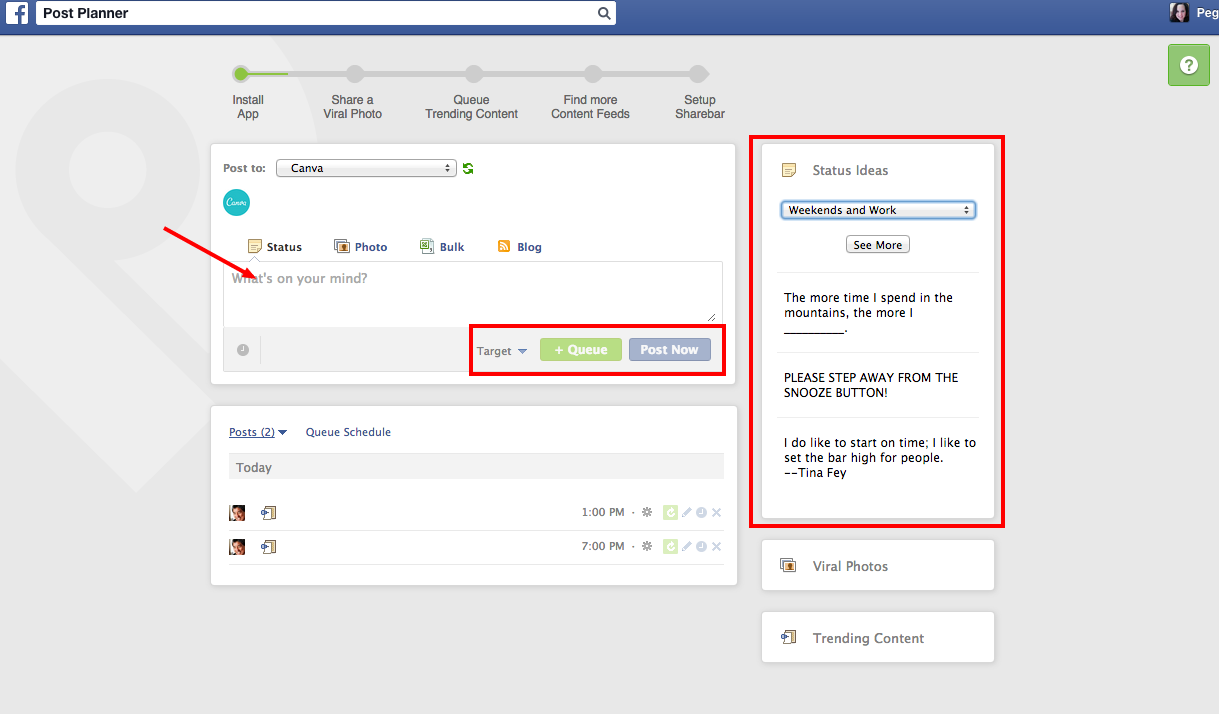Open the Weekends and Work category dropdown

pyautogui.click(x=878, y=210)
